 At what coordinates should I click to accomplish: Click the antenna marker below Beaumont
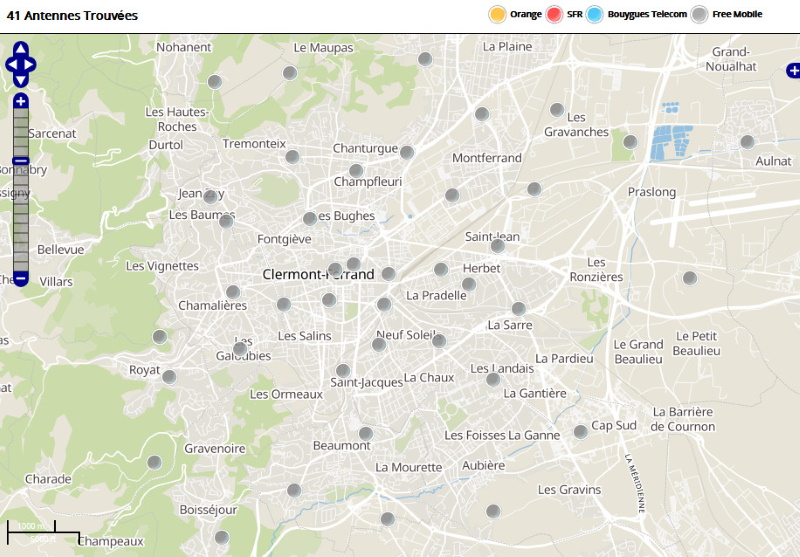tap(365, 433)
